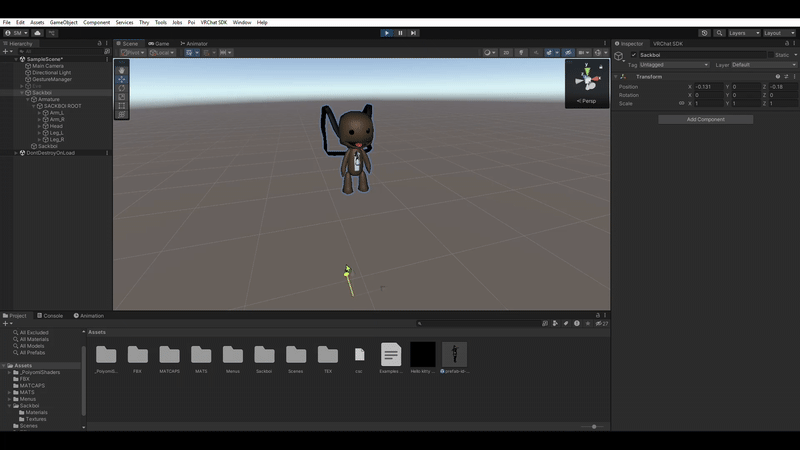Expand the Head bone in Hierarchy
The width and height of the screenshot is (800, 450).
click(39, 126)
